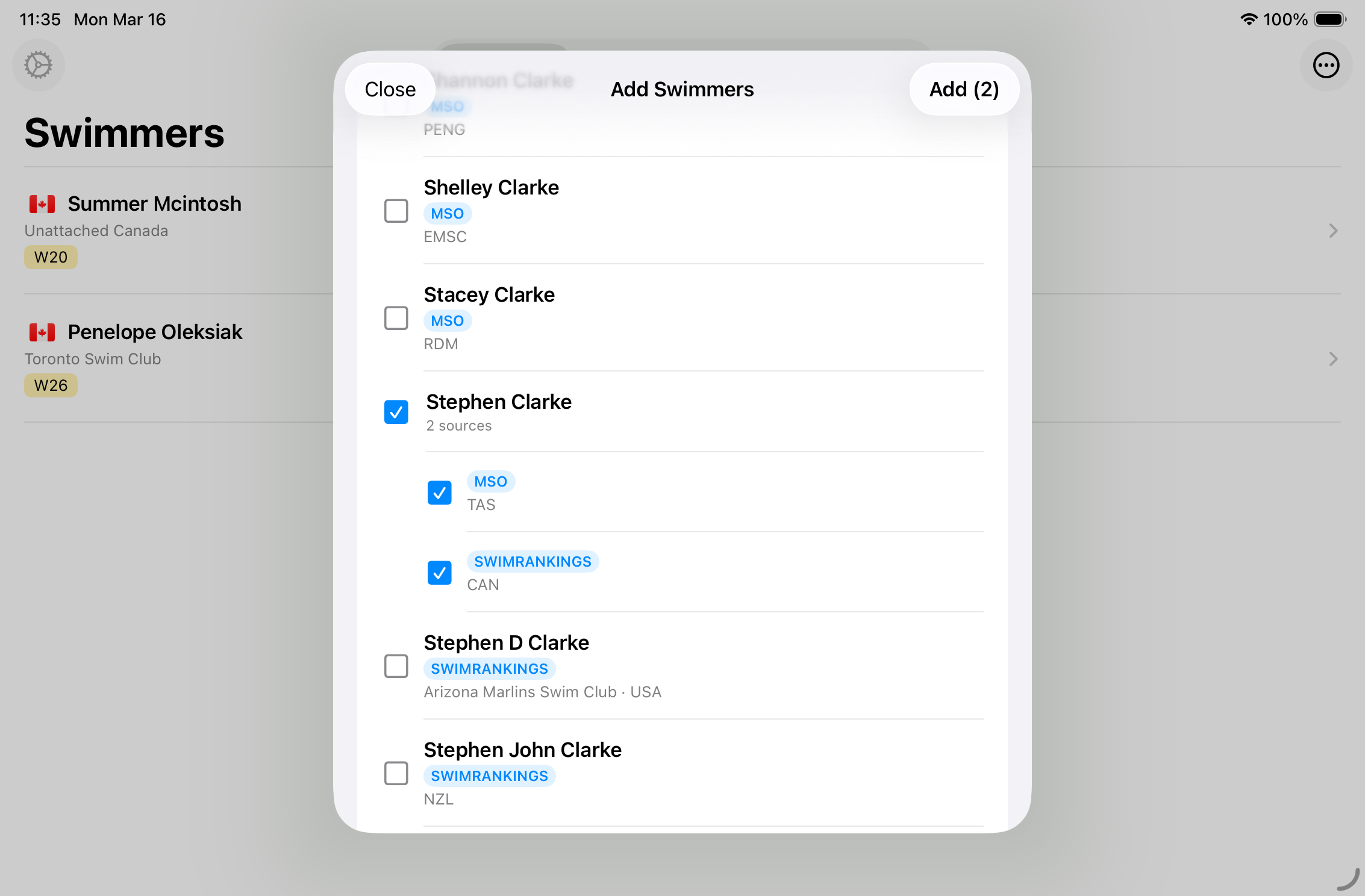Tap the W20 age badge
The image size is (1365, 896).
(x=51, y=257)
